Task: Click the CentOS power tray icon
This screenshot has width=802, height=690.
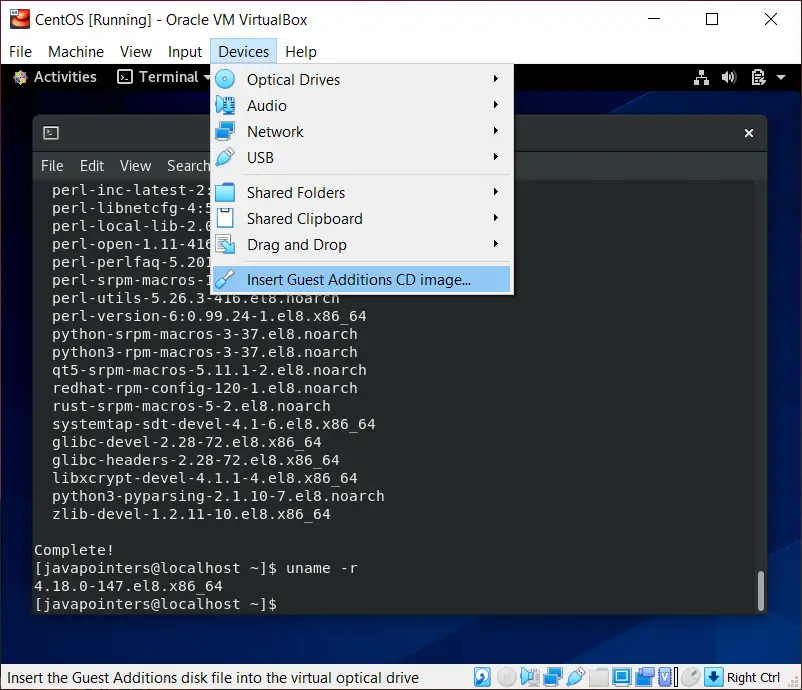Action: point(758,77)
